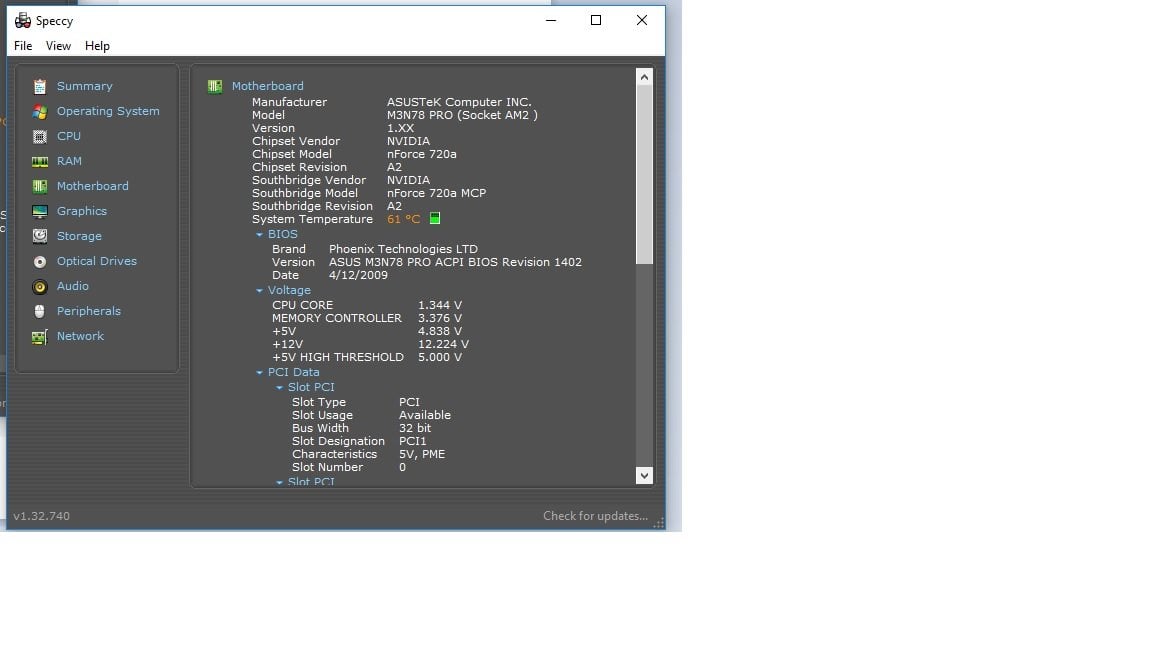Click the ASUSTeK Computer INC. manufacturer value
The height and width of the screenshot is (648, 1152).
coord(459,102)
